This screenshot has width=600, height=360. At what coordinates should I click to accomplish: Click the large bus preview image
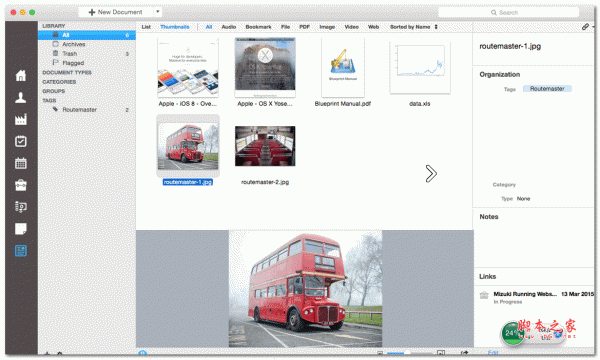click(x=305, y=289)
